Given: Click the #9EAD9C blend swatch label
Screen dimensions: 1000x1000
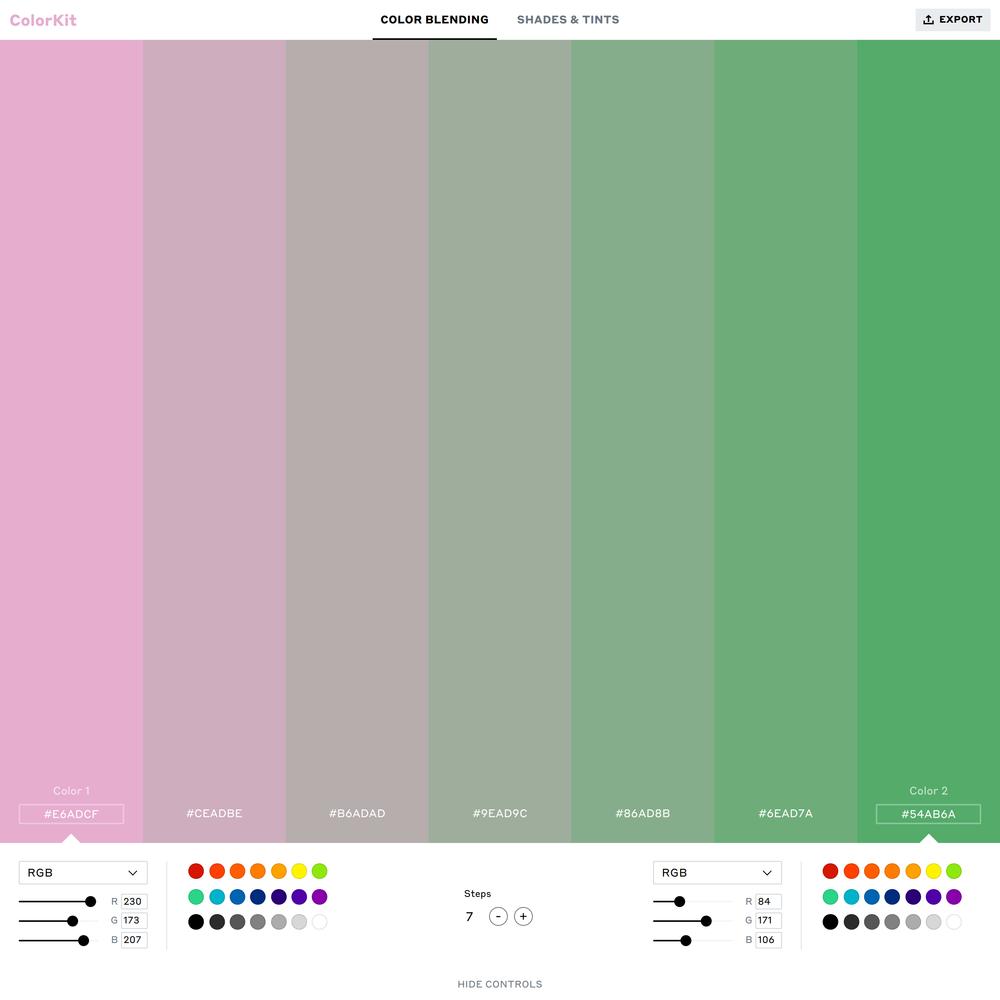Looking at the screenshot, I should 500,813.
